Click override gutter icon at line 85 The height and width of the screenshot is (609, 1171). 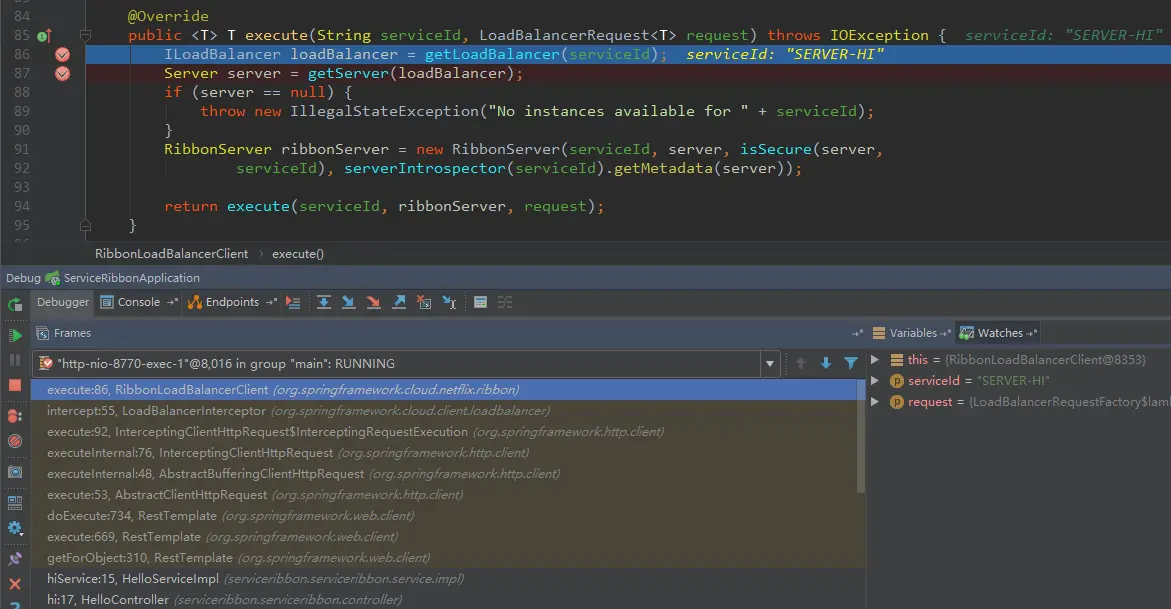[x=44, y=35]
